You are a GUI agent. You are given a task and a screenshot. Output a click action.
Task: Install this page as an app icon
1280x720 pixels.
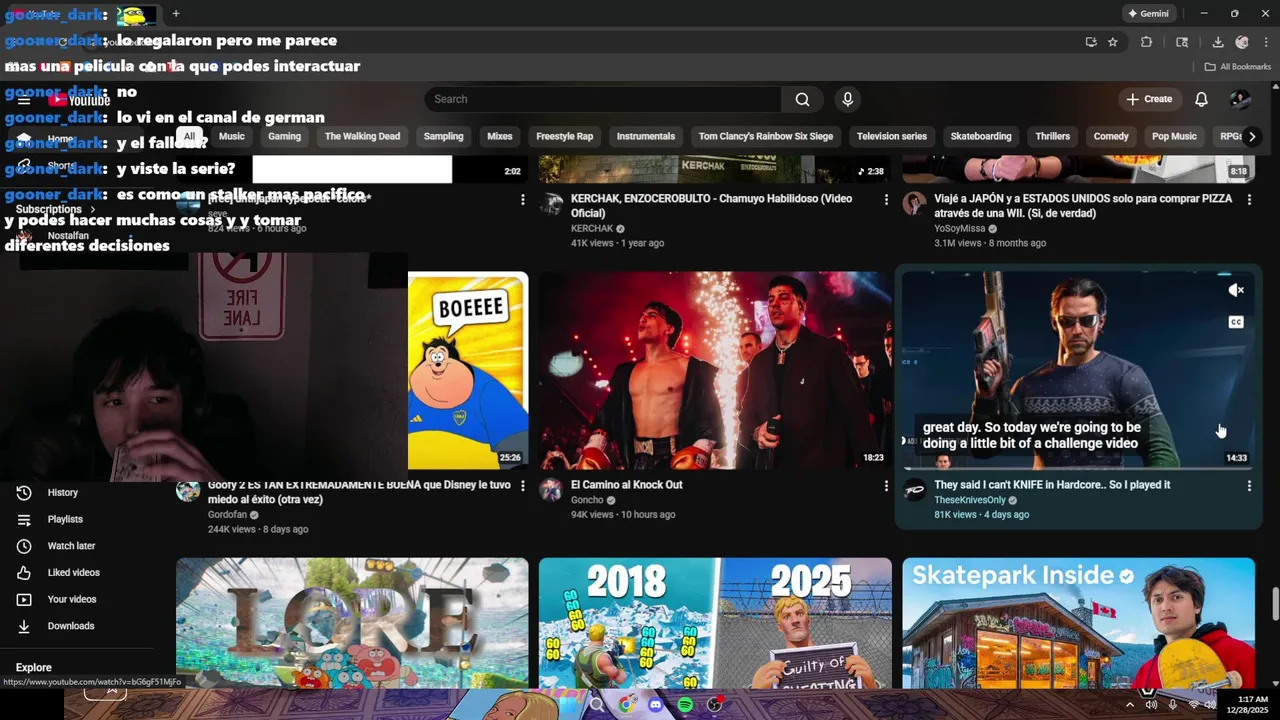pyautogui.click(x=1091, y=42)
